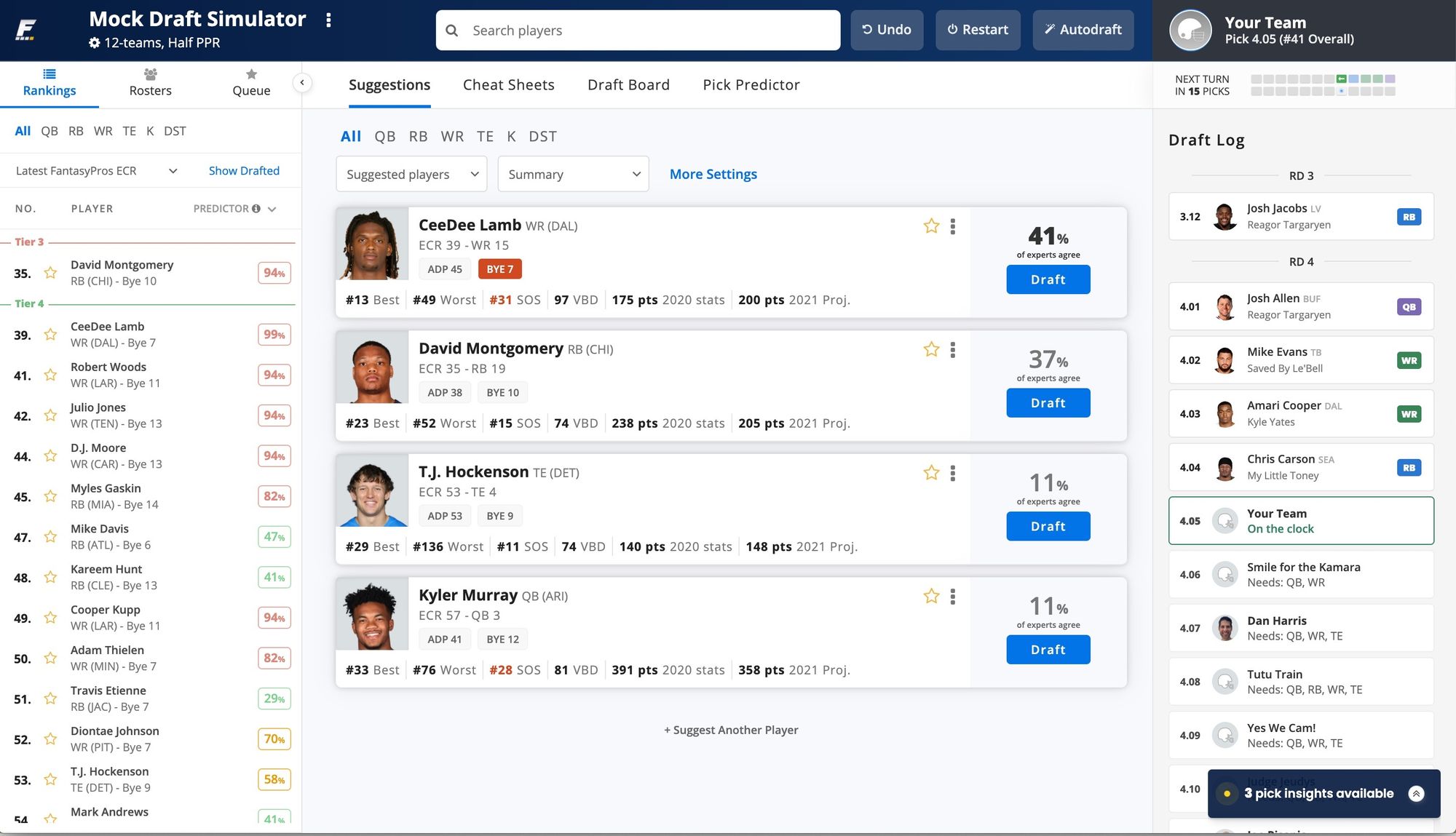The width and height of the screenshot is (1456, 836).
Task: Switch to the Pick Predictor tab
Action: click(751, 84)
